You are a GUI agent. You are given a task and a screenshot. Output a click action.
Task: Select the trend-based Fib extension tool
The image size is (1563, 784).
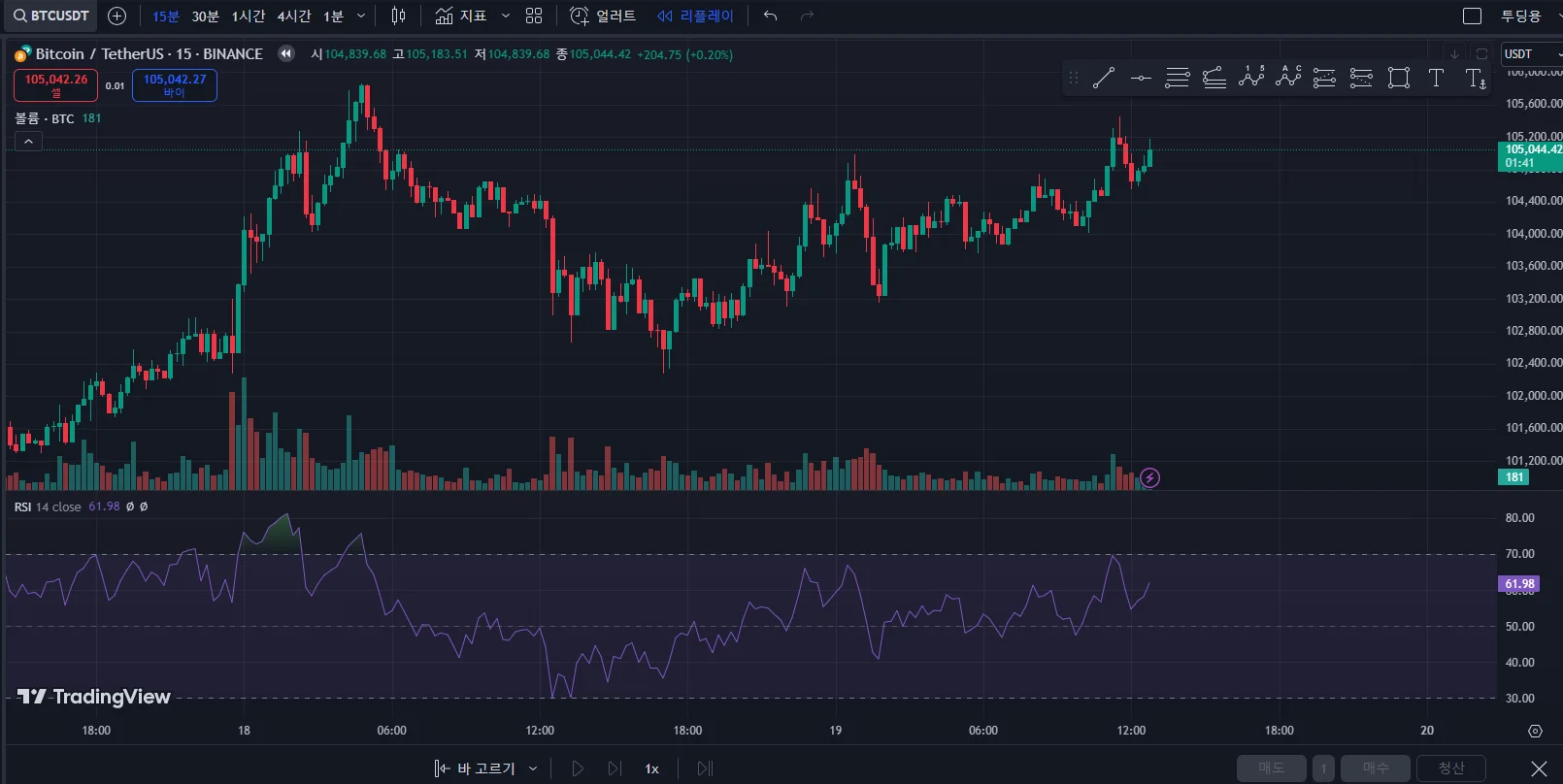coord(1214,78)
